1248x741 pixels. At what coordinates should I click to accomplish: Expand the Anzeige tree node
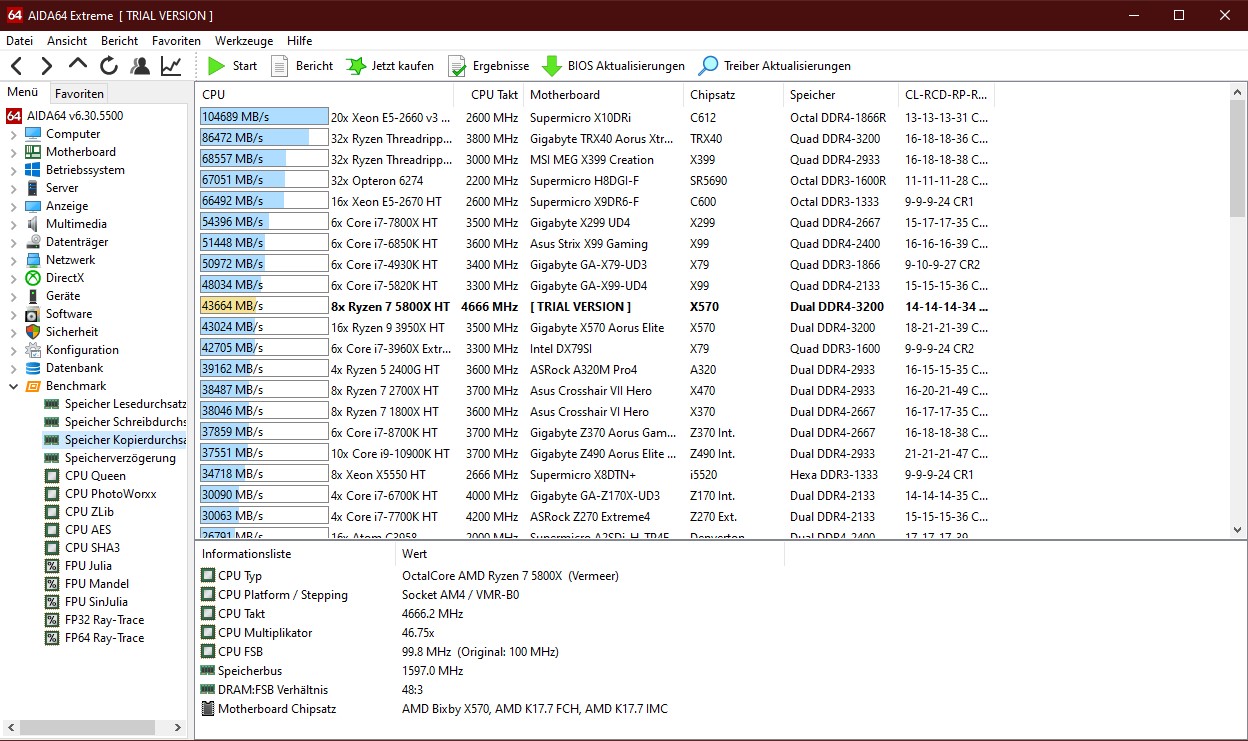[x=13, y=206]
